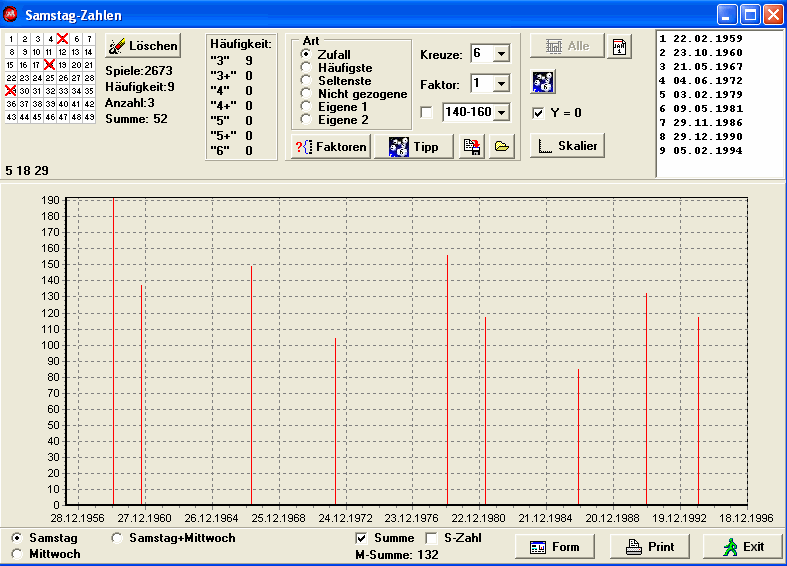Expand the 140-160 range dropdown
This screenshot has height=566, width=787.
(501, 113)
